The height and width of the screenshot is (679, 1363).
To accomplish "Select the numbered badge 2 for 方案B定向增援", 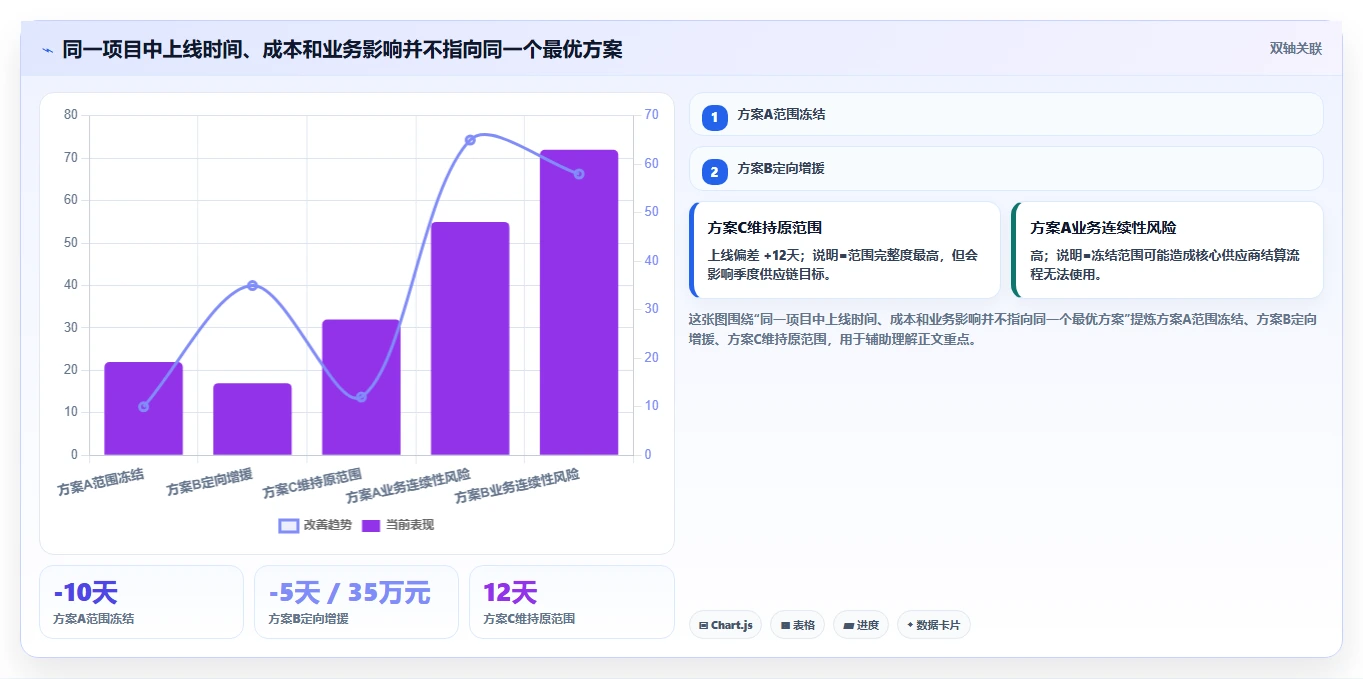I will click(714, 172).
